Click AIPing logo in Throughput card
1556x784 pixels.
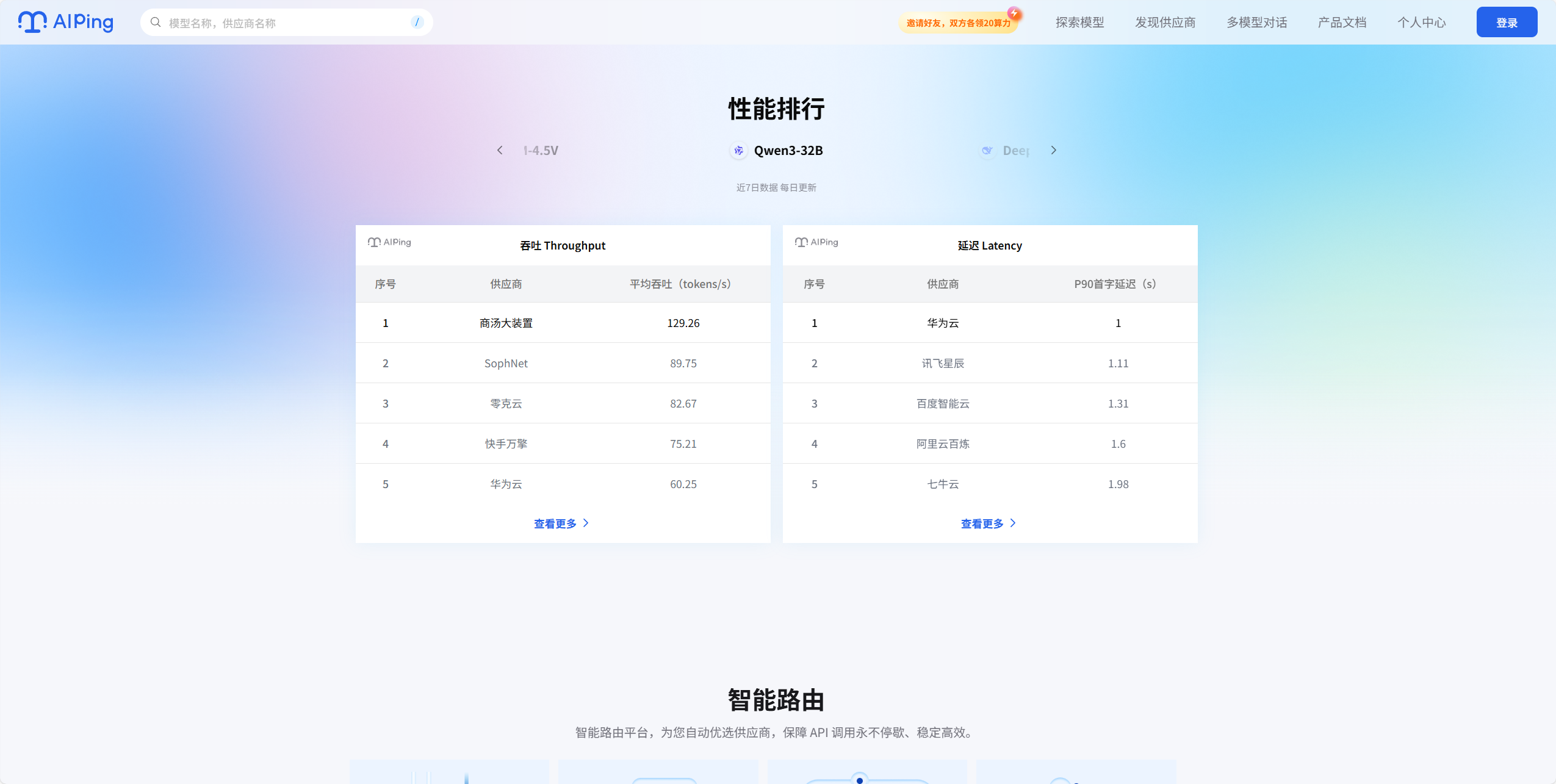(x=389, y=242)
